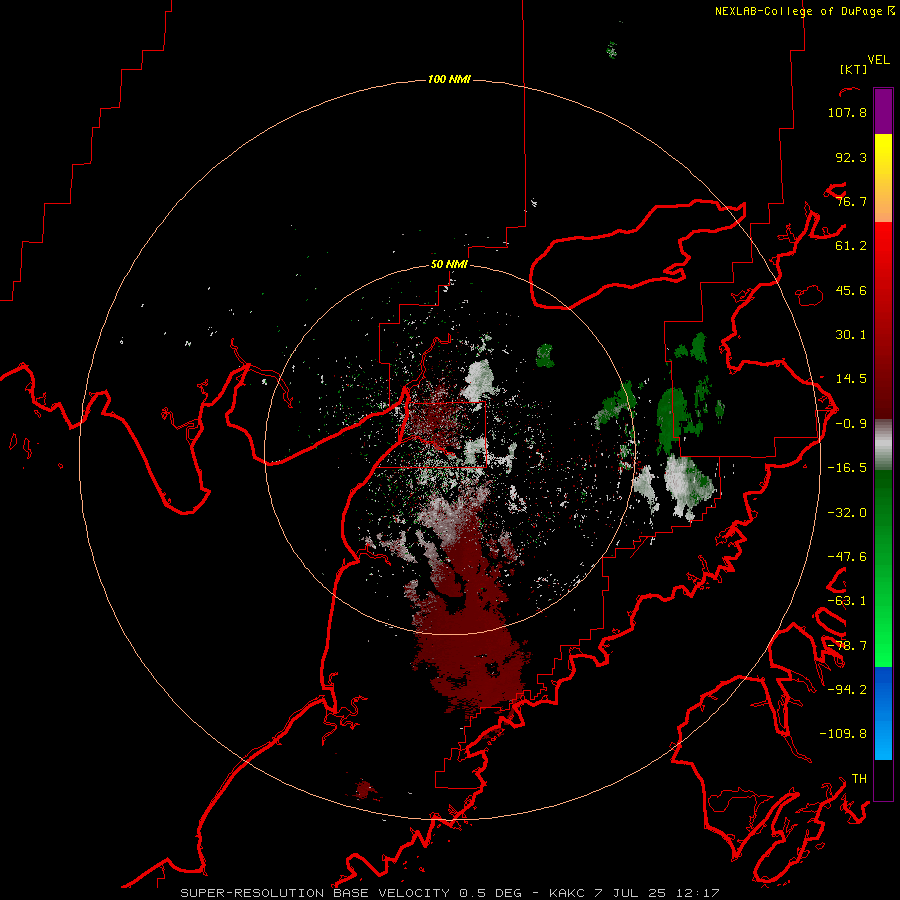Click the 50 NMI range ring label
The height and width of the screenshot is (900, 900).
(x=449, y=265)
